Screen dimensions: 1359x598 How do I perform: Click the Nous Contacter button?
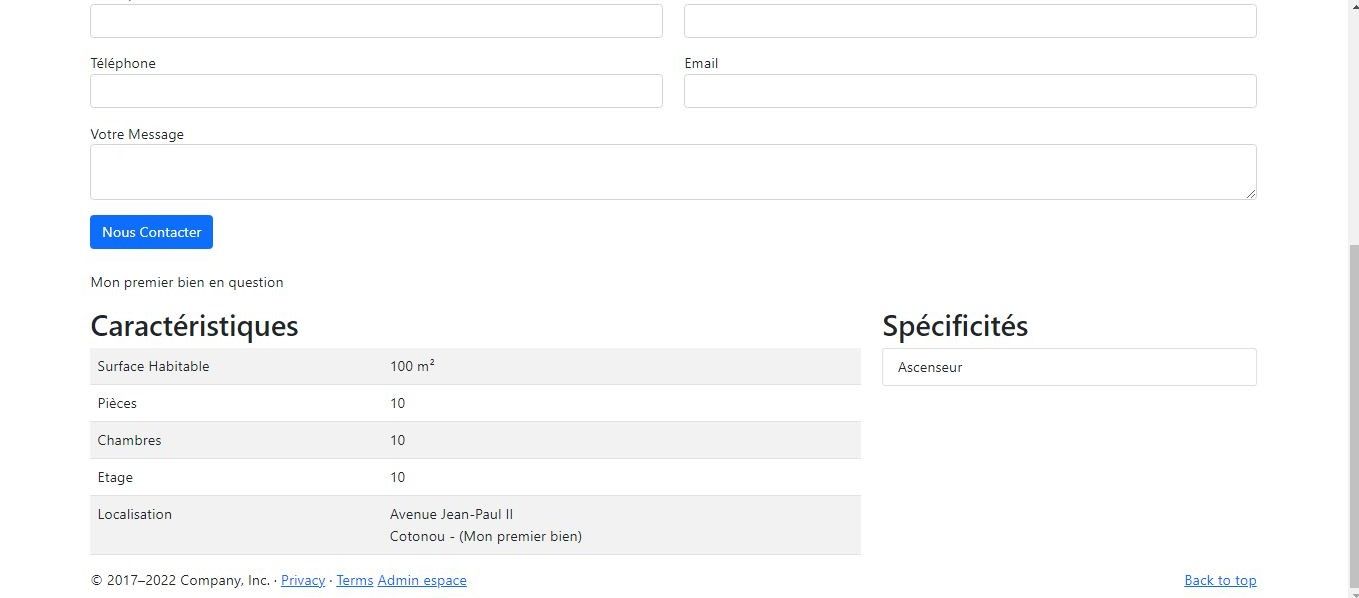[151, 232]
